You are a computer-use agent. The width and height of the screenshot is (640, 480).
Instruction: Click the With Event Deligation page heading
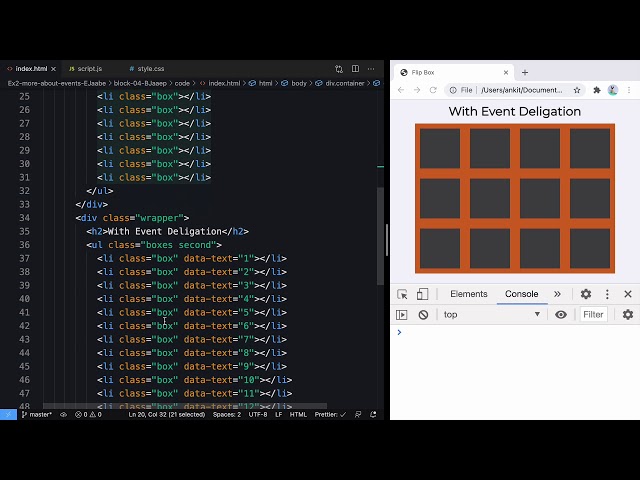tap(515, 111)
